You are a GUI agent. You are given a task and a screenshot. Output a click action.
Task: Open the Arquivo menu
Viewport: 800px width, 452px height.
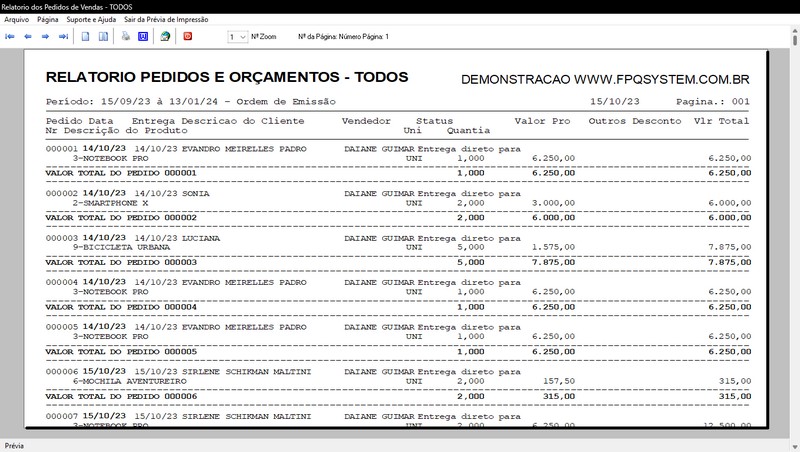pyautogui.click(x=16, y=19)
